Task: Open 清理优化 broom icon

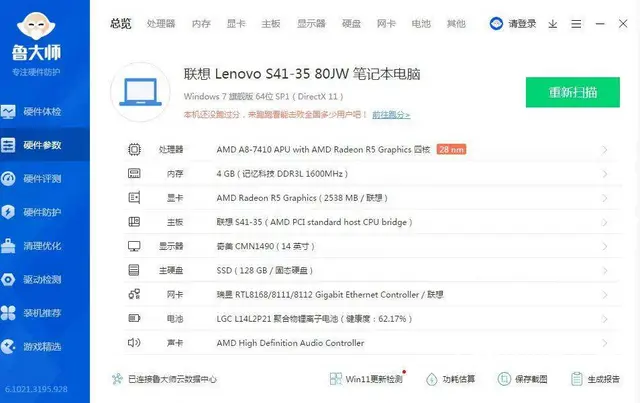Action: tap(8, 245)
